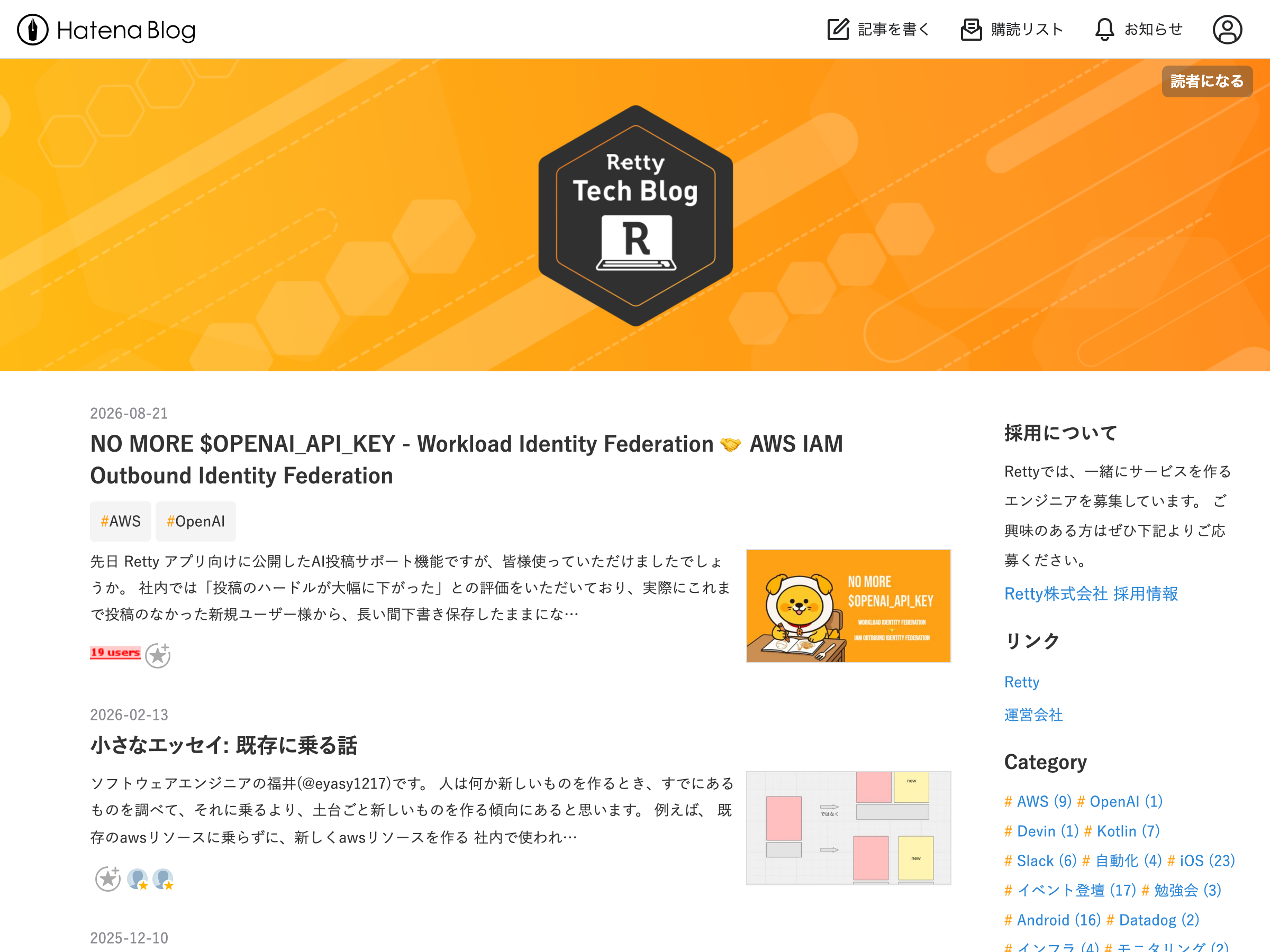Add a star to the 小さなエッセイ article
The height and width of the screenshot is (952, 1270).
point(108,878)
